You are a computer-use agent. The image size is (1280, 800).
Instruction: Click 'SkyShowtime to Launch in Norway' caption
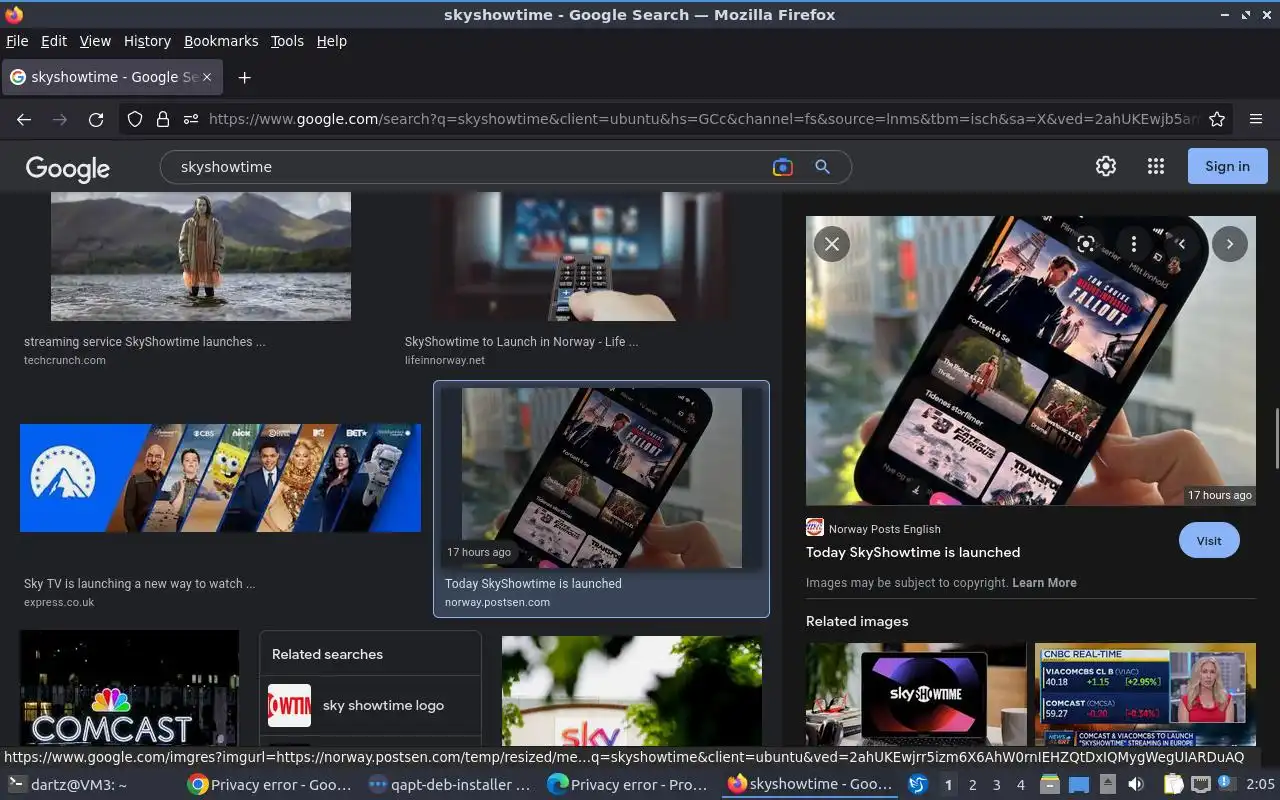coord(521,342)
